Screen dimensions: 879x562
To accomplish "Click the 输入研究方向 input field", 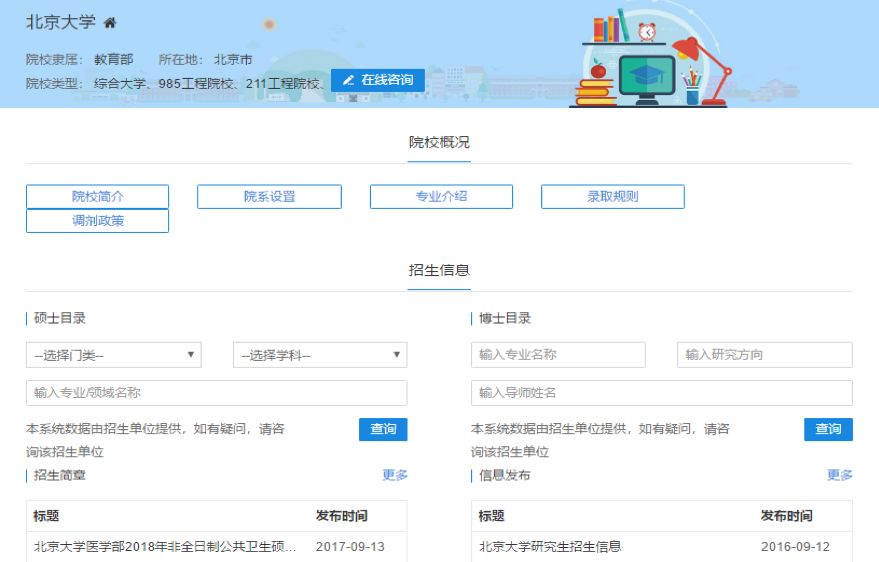I will (764, 355).
